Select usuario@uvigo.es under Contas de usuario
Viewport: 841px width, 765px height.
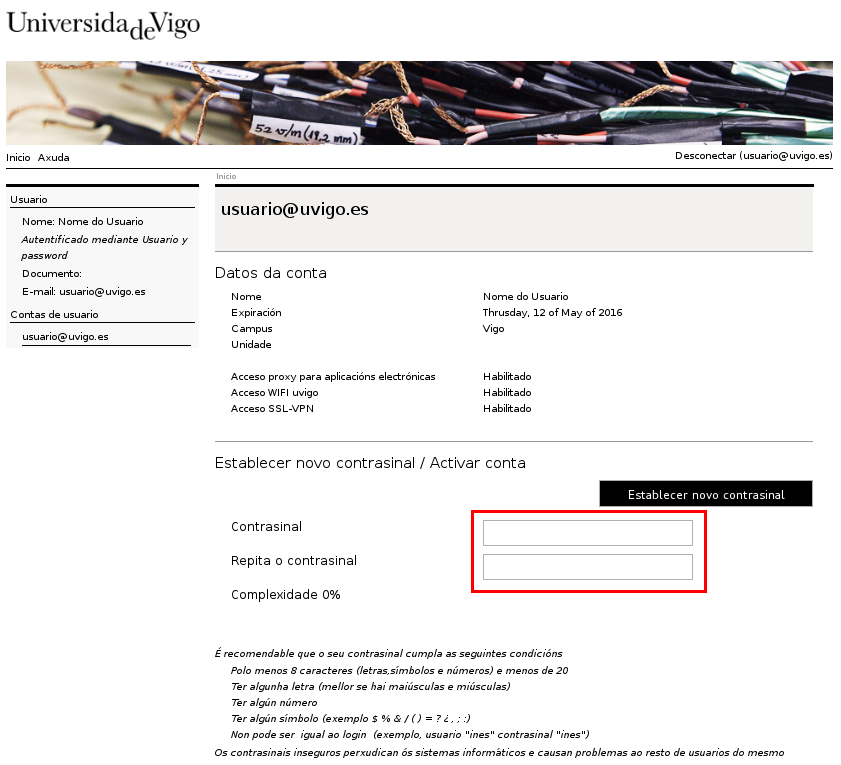[65, 337]
